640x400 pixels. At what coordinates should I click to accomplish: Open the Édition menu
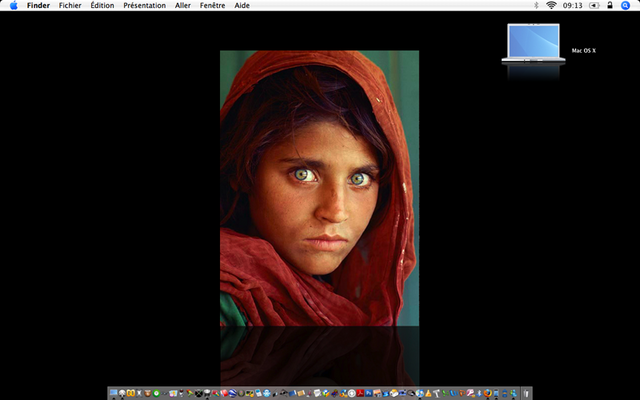[x=102, y=6]
